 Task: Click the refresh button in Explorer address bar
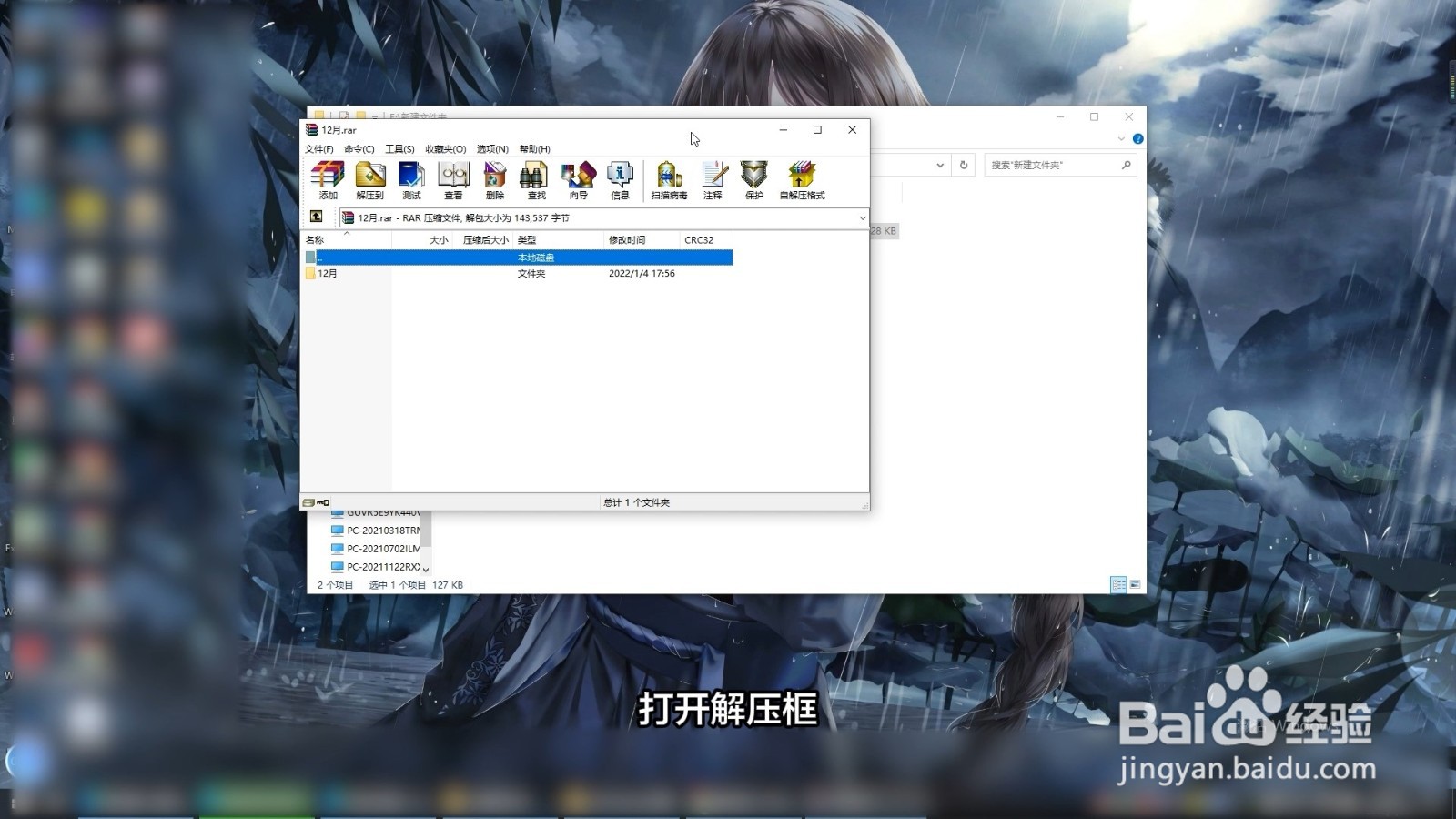964,165
